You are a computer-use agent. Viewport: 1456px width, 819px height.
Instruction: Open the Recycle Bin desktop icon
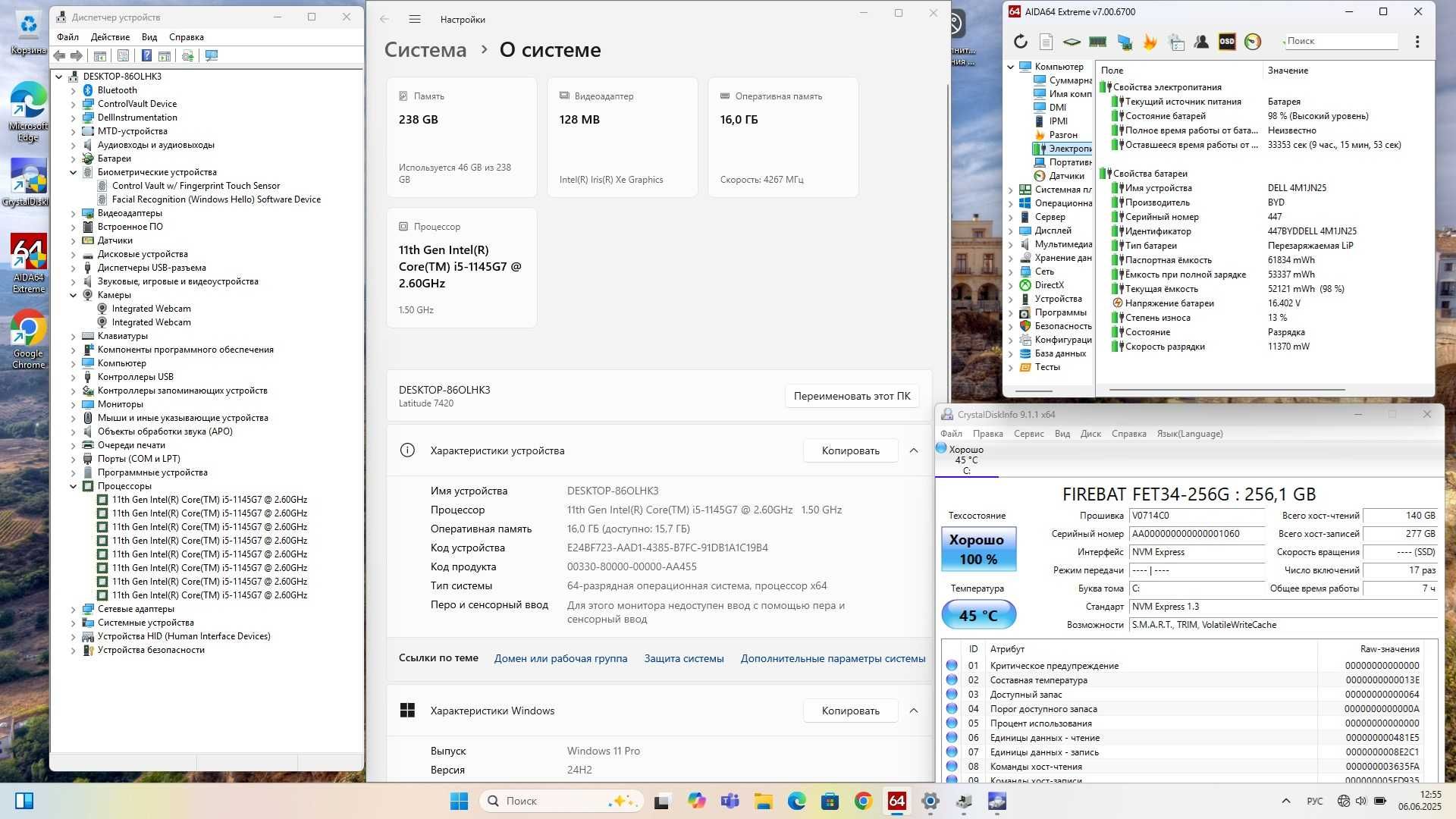pyautogui.click(x=28, y=32)
